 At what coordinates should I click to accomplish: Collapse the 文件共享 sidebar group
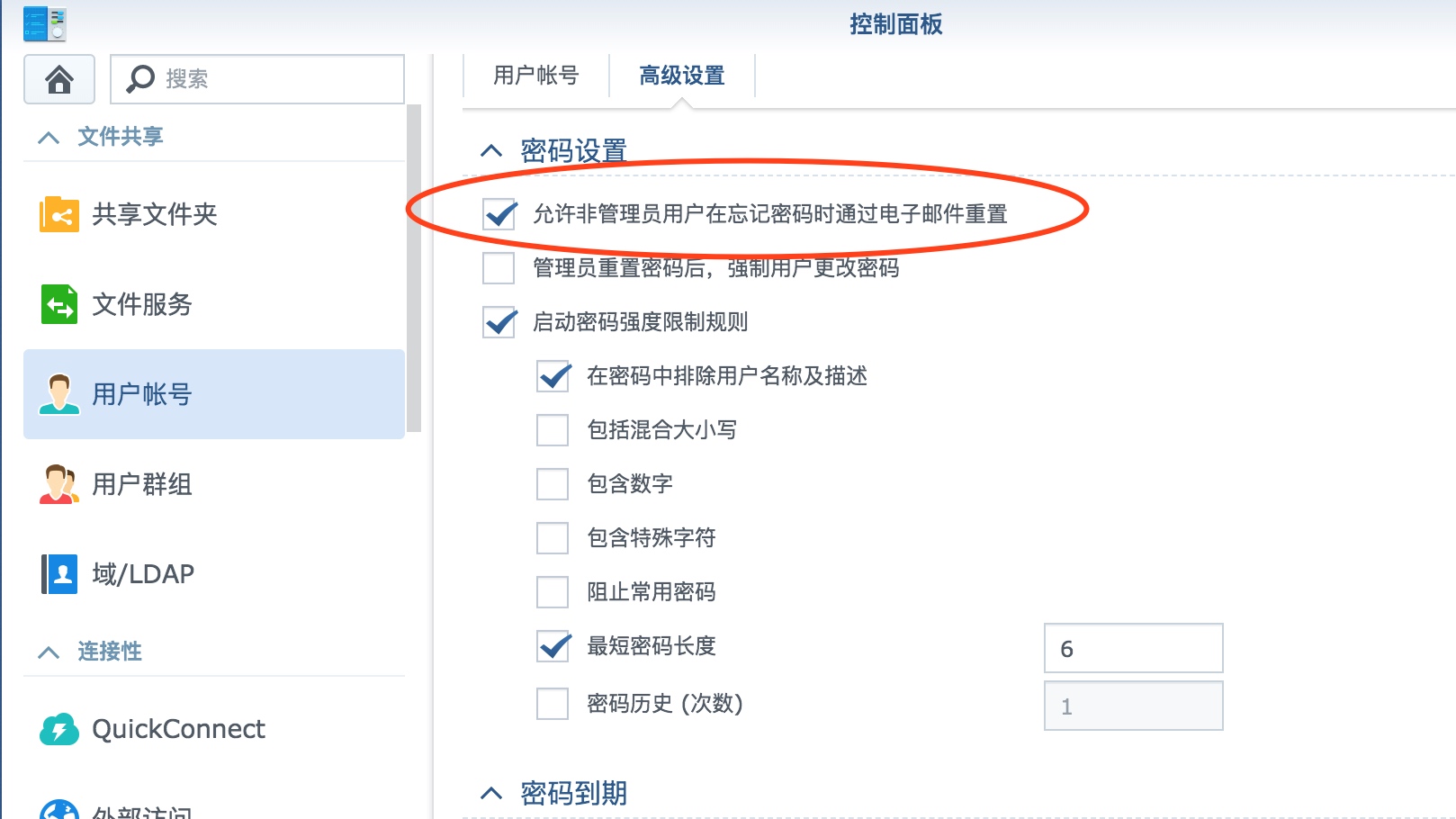coord(49,138)
